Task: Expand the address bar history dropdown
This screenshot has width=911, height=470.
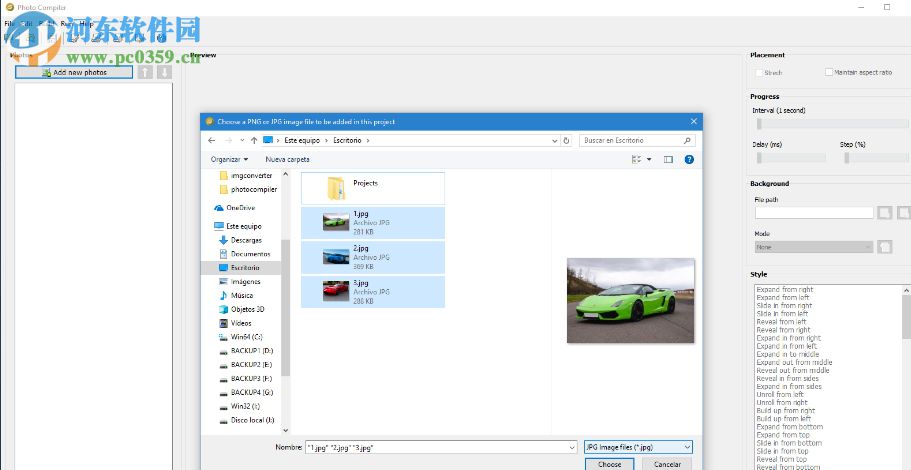Action: (x=555, y=141)
